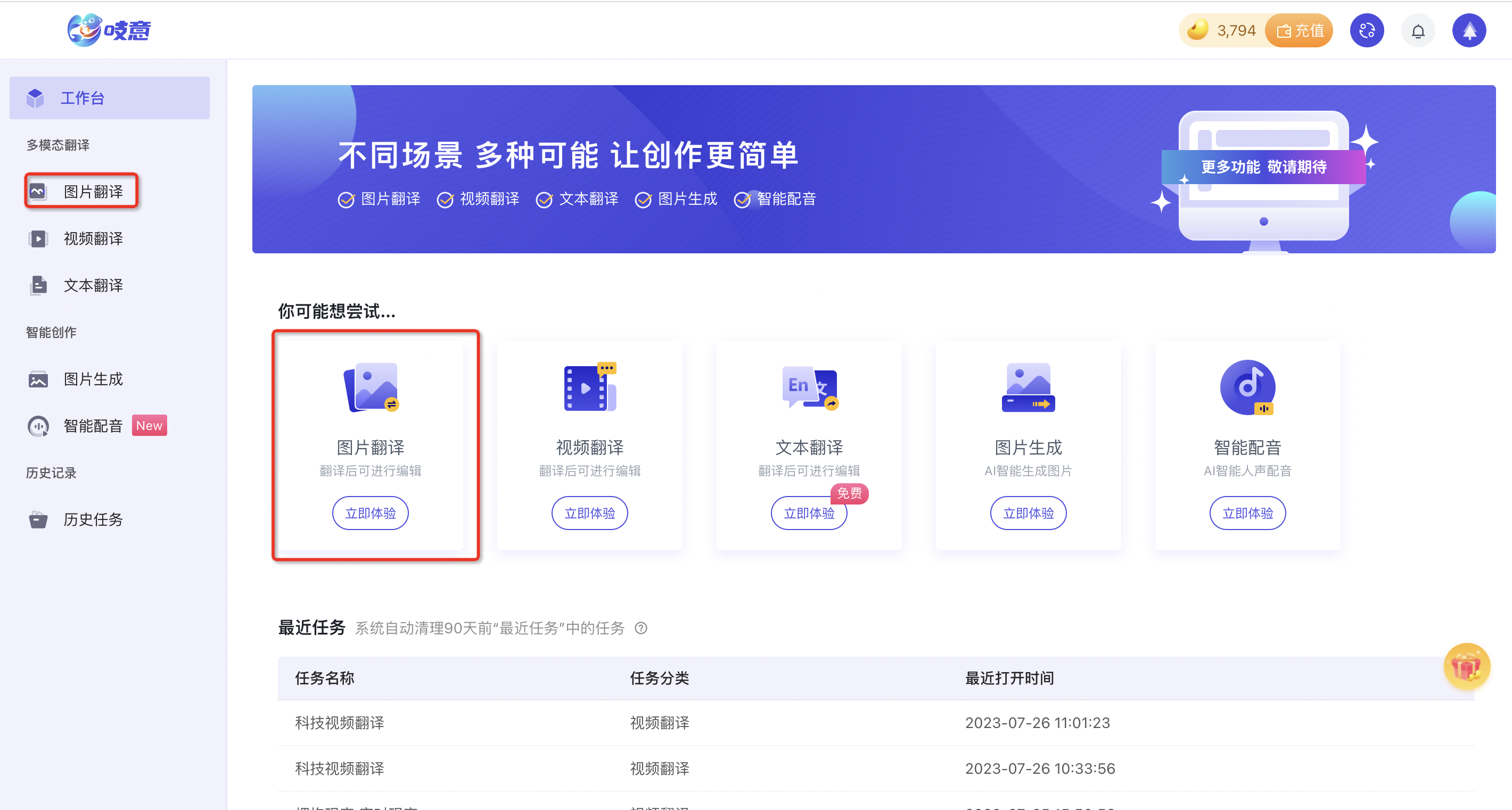Click the 视频翻译 card film icon

pos(589,387)
